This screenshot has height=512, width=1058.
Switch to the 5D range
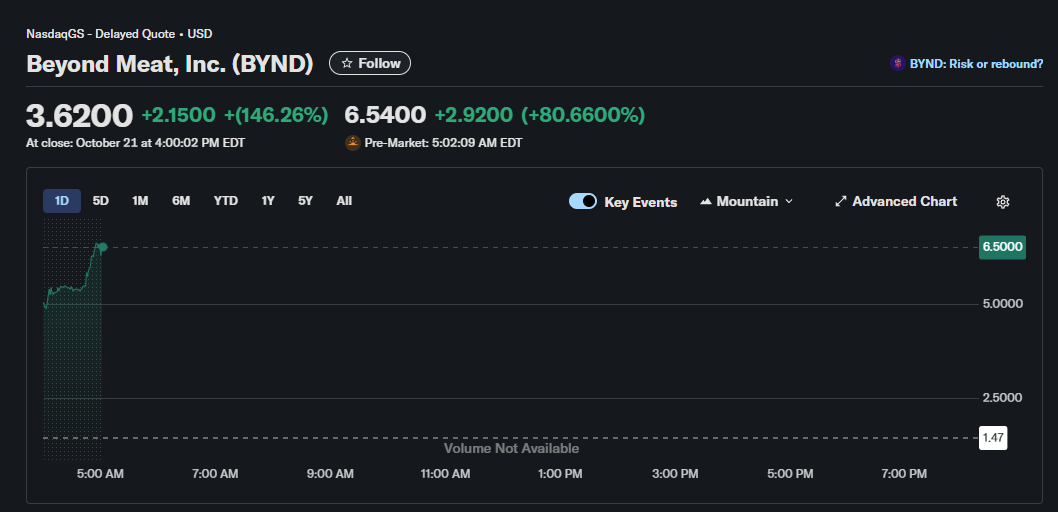101,201
